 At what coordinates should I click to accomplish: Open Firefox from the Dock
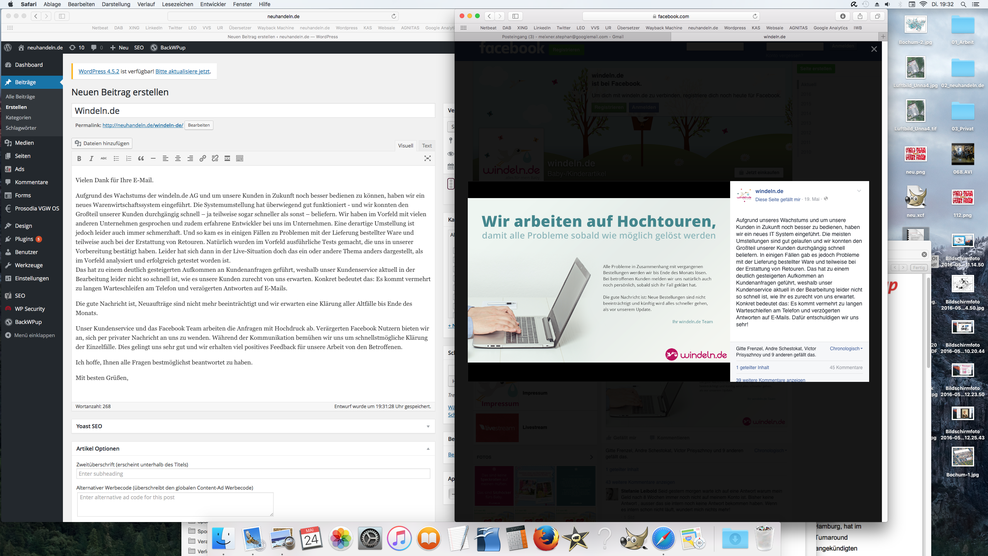546,539
